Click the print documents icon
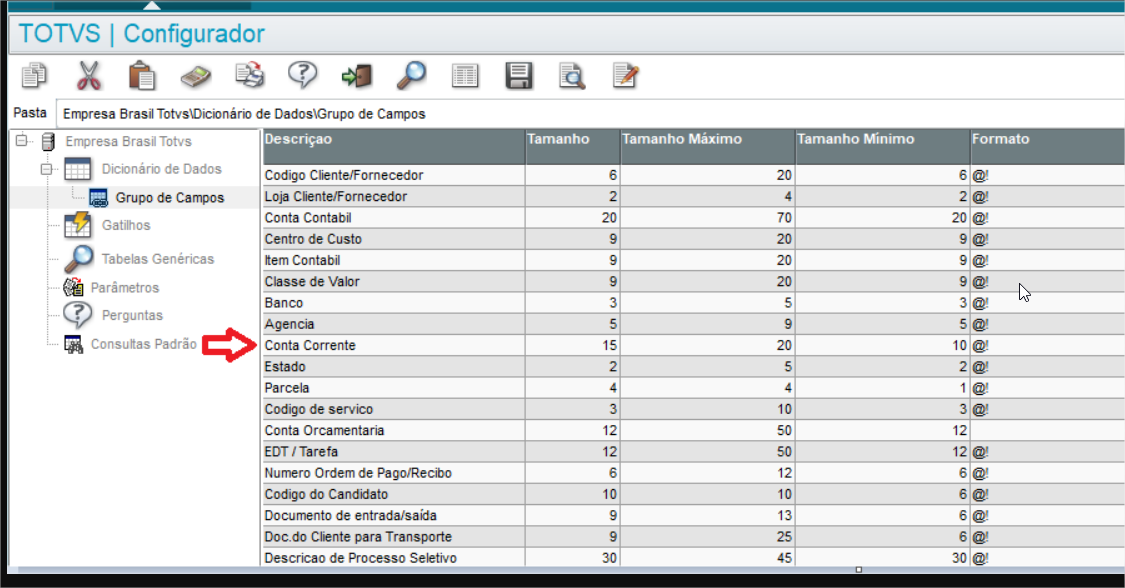 click(250, 75)
